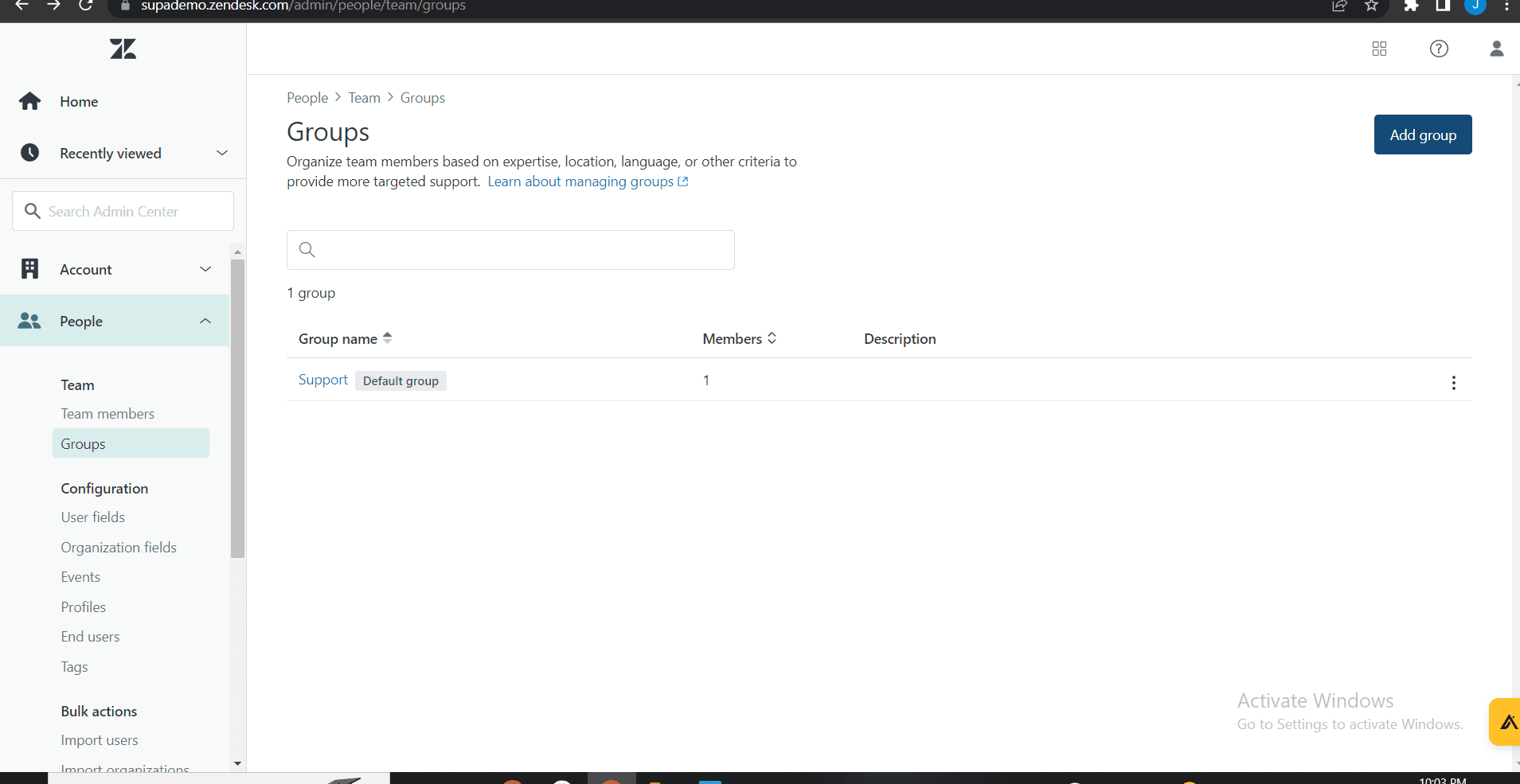Click the search magnifier in Search Admin Center
The height and width of the screenshot is (784, 1520).
[33, 211]
